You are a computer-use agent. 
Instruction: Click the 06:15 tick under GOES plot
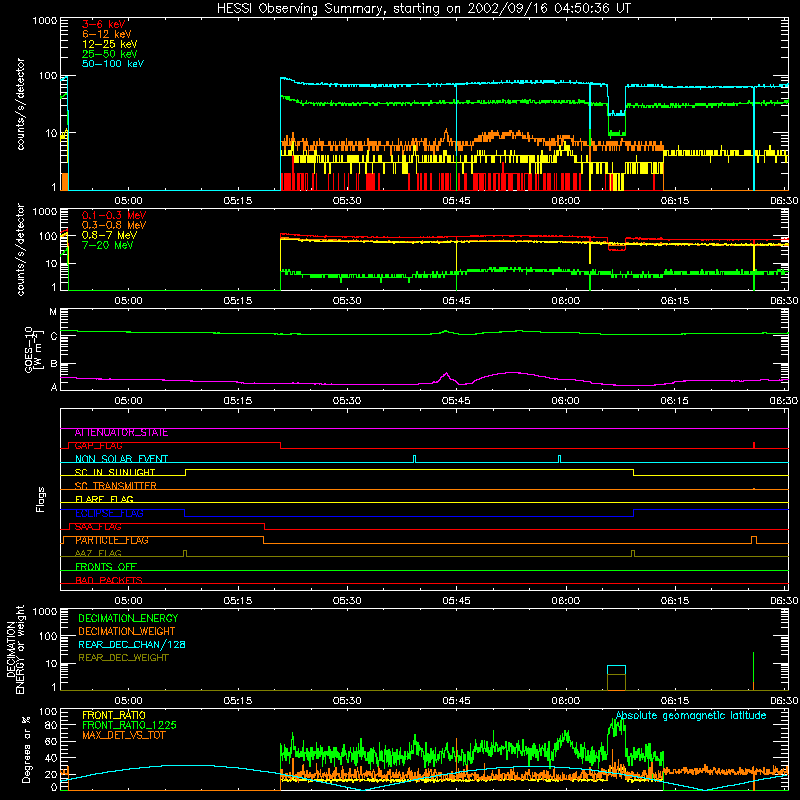pyautogui.click(x=674, y=401)
